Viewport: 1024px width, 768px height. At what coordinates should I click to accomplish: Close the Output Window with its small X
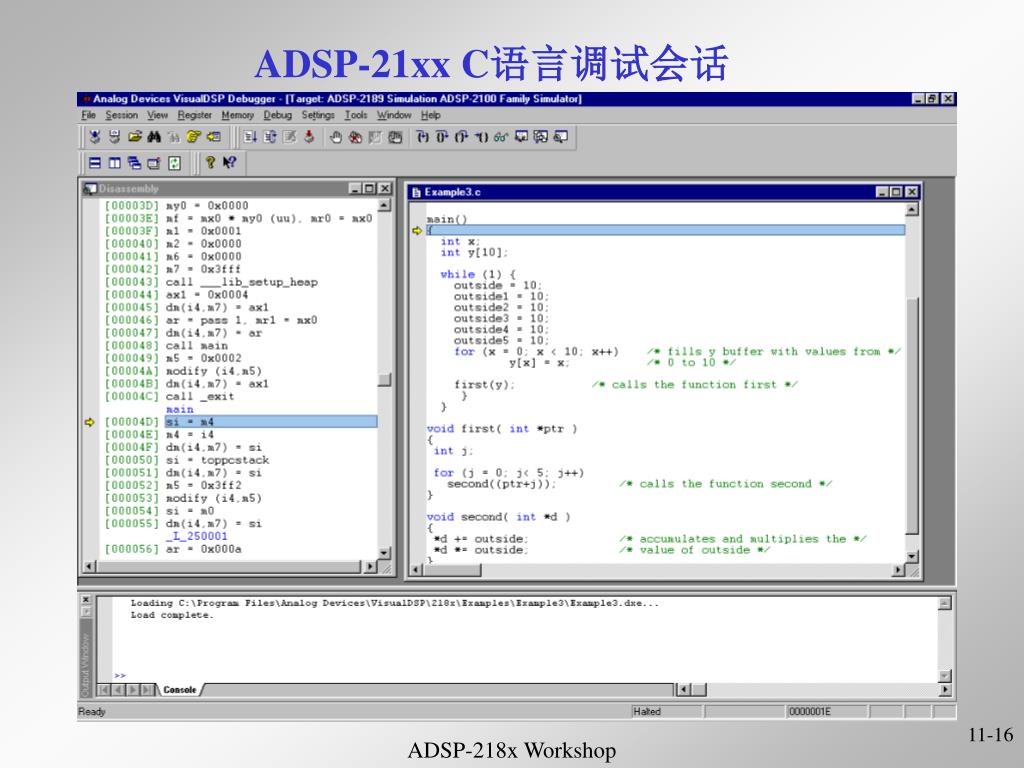point(86,599)
